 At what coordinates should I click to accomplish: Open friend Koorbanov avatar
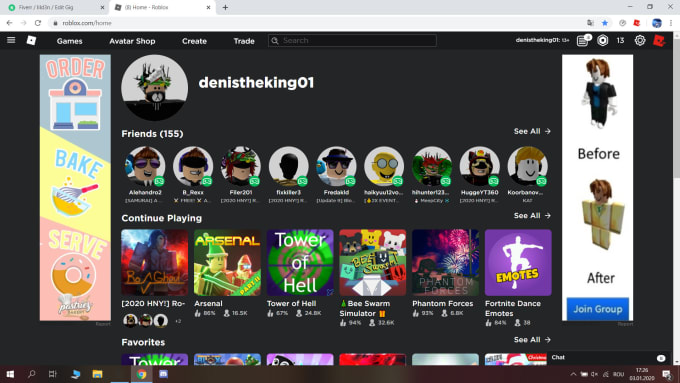pos(527,166)
